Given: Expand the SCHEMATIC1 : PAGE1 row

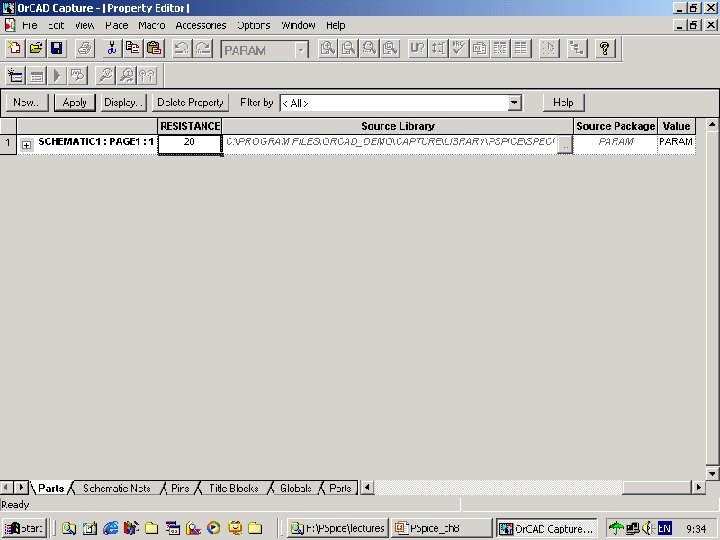Looking at the screenshot, I should 27,145.
